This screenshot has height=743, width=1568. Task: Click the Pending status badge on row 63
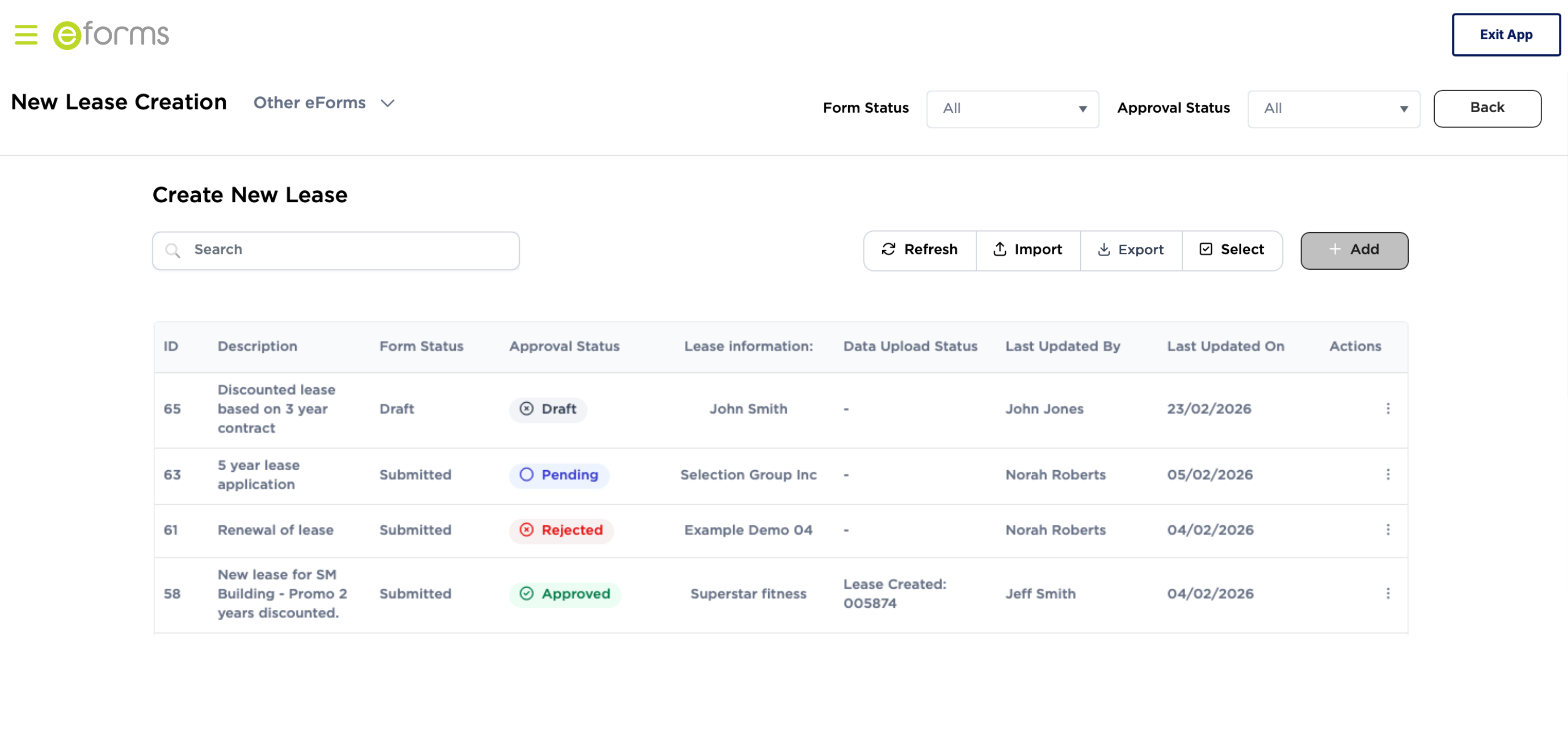pyautogui.click(x=559, y=475)
